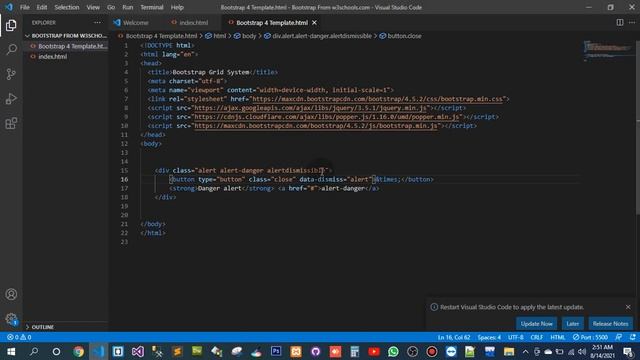
Task: Show hidden system tray icons chevron
Action: click(x=525, y=351)
